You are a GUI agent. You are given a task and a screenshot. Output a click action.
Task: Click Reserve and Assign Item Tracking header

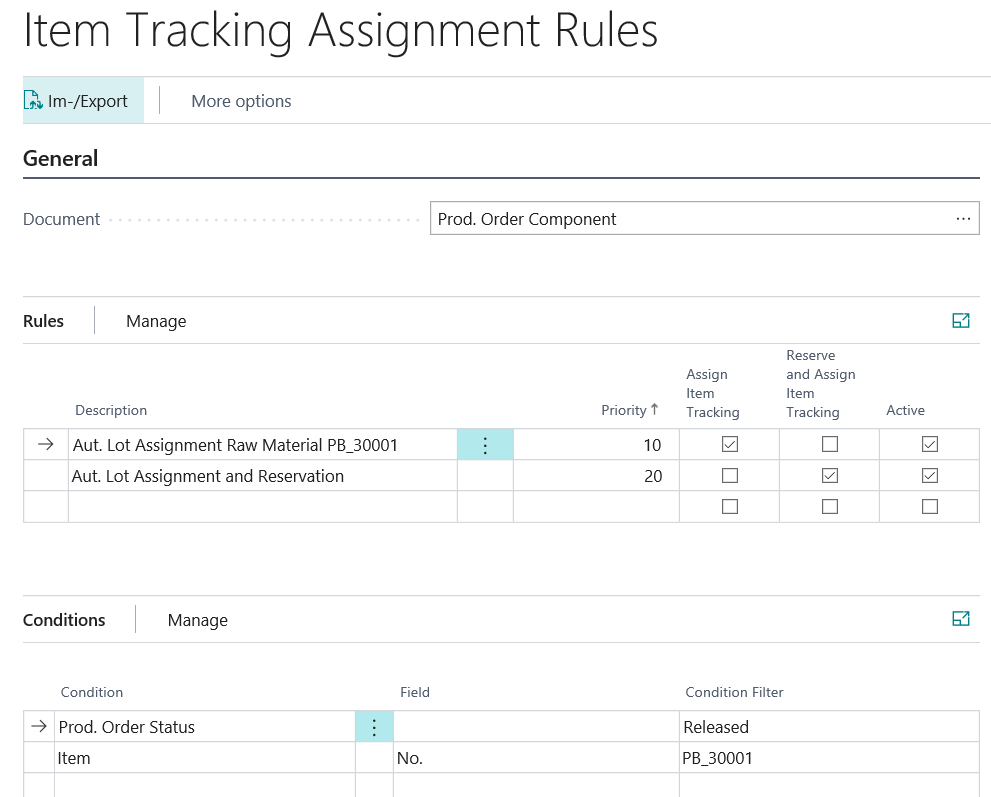(820, 384)
